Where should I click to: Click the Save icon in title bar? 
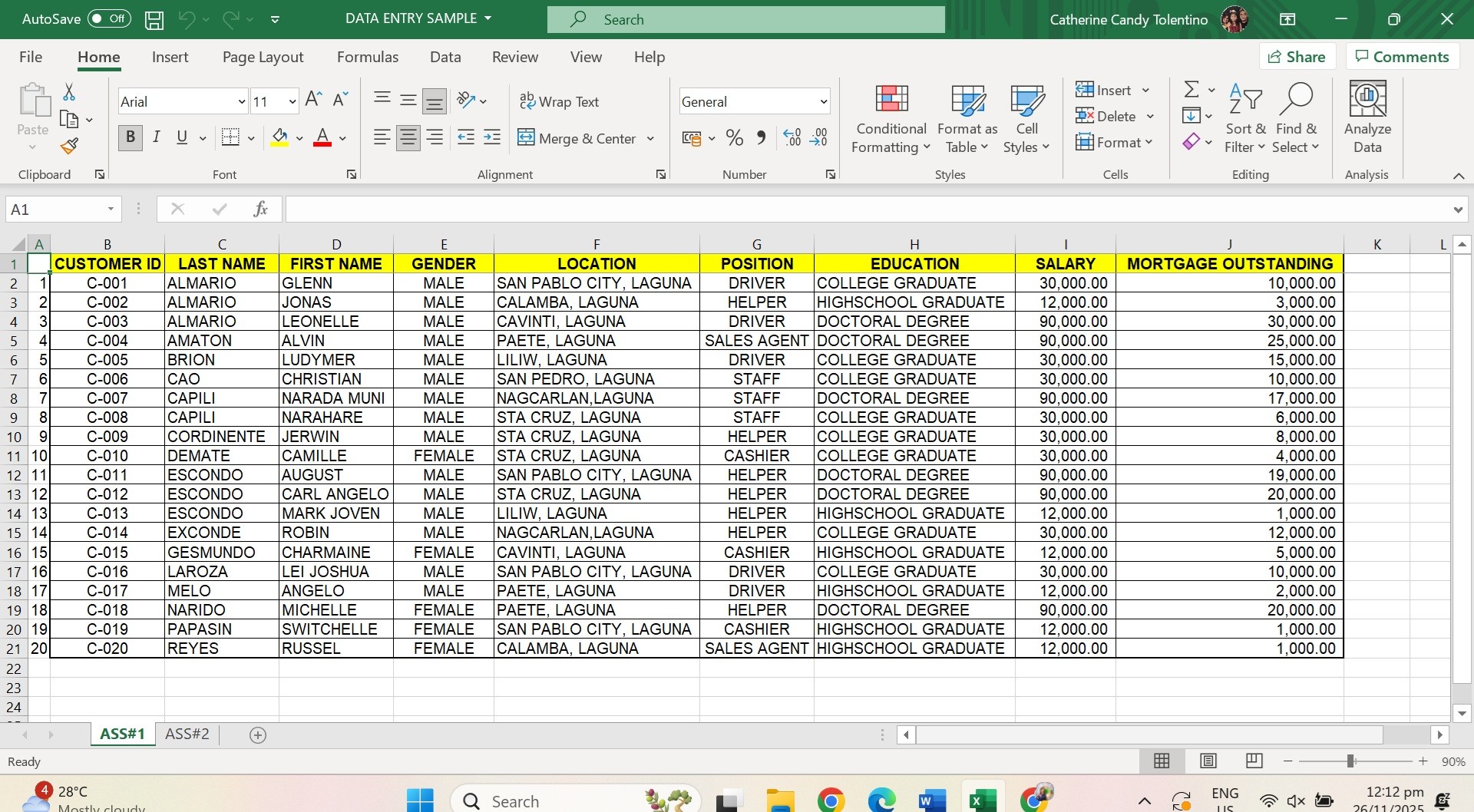(x=154, y=20)
